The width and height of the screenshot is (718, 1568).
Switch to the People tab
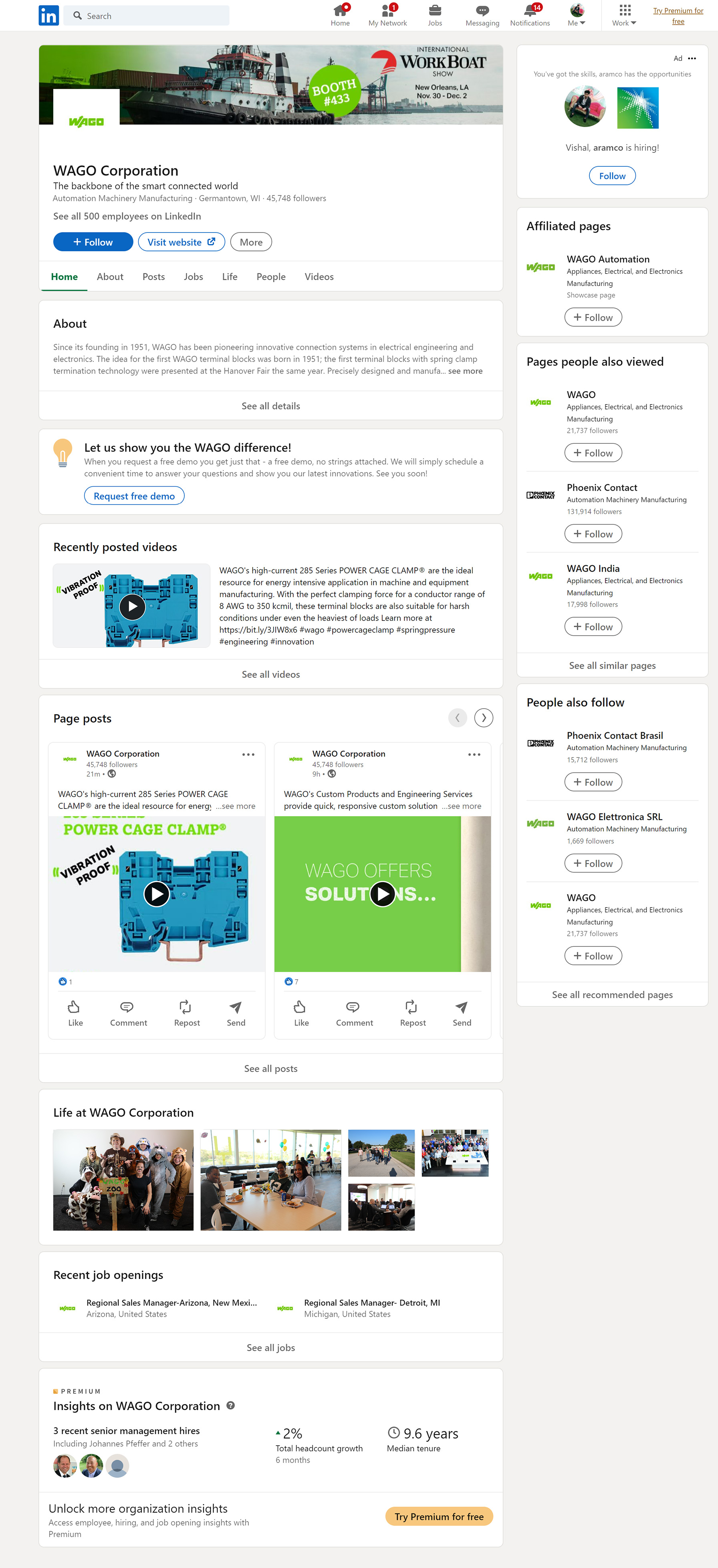271,276
